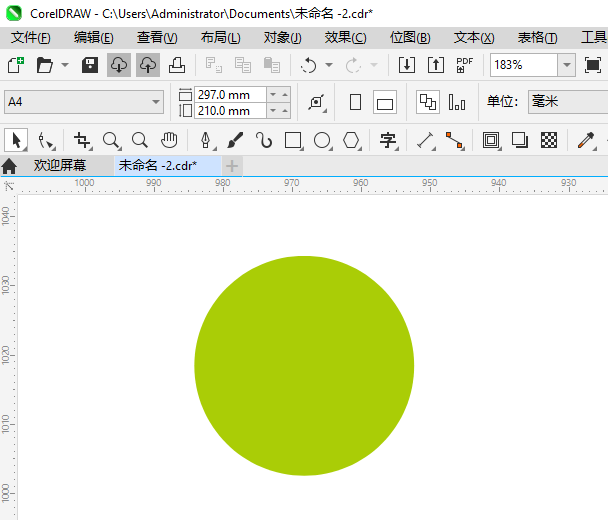Open the 文件(F) menu
The width and height of the screenshot is (608, 520).
31,38
